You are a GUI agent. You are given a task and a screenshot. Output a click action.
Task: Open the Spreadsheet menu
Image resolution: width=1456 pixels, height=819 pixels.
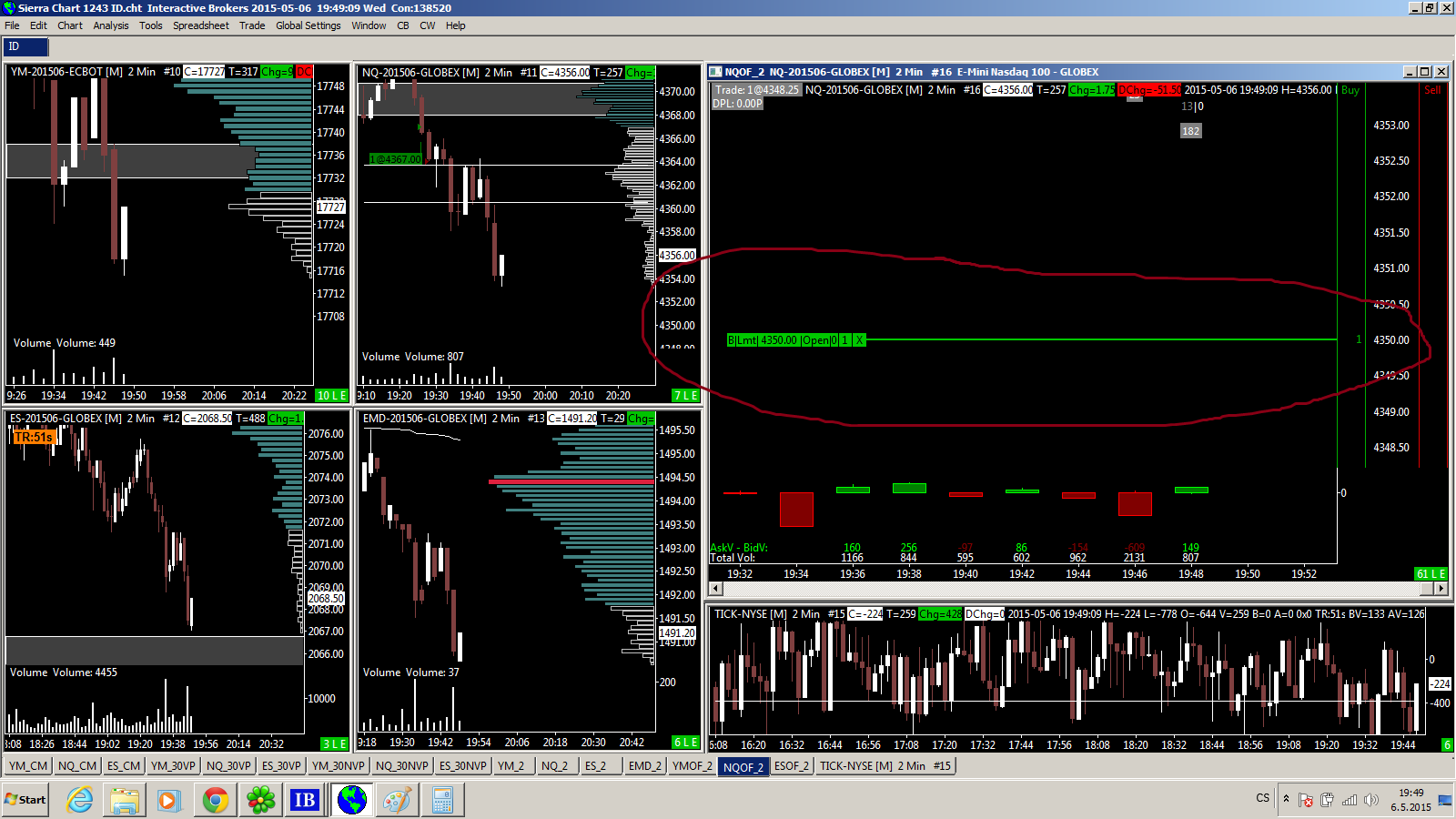click(x=201, y=25)
